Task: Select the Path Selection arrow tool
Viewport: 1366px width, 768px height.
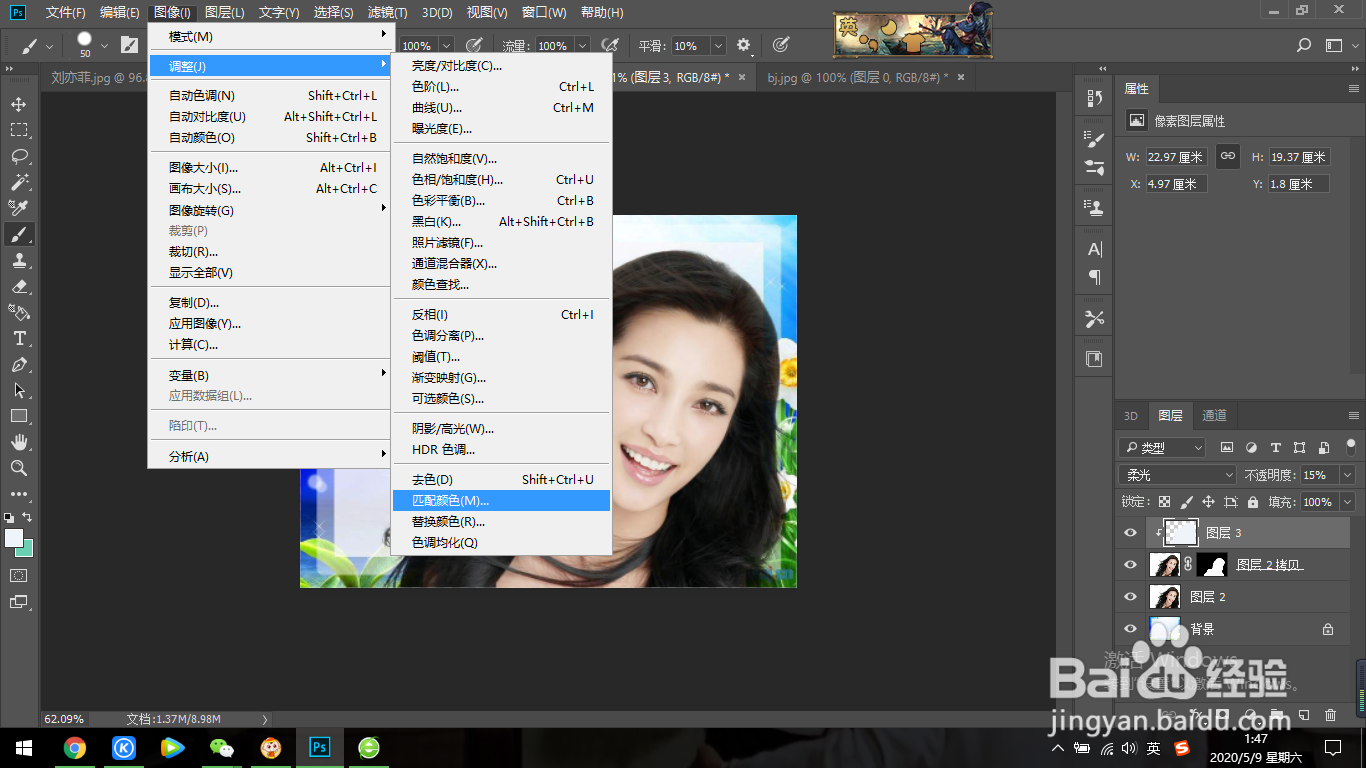Action: (19, 391)
